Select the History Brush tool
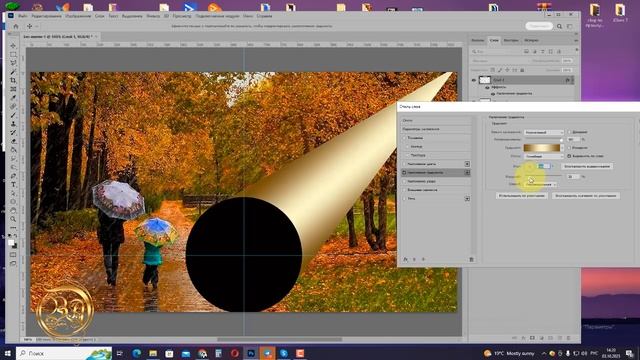Screen dimensions: 640x360 (x=13, y=132)
